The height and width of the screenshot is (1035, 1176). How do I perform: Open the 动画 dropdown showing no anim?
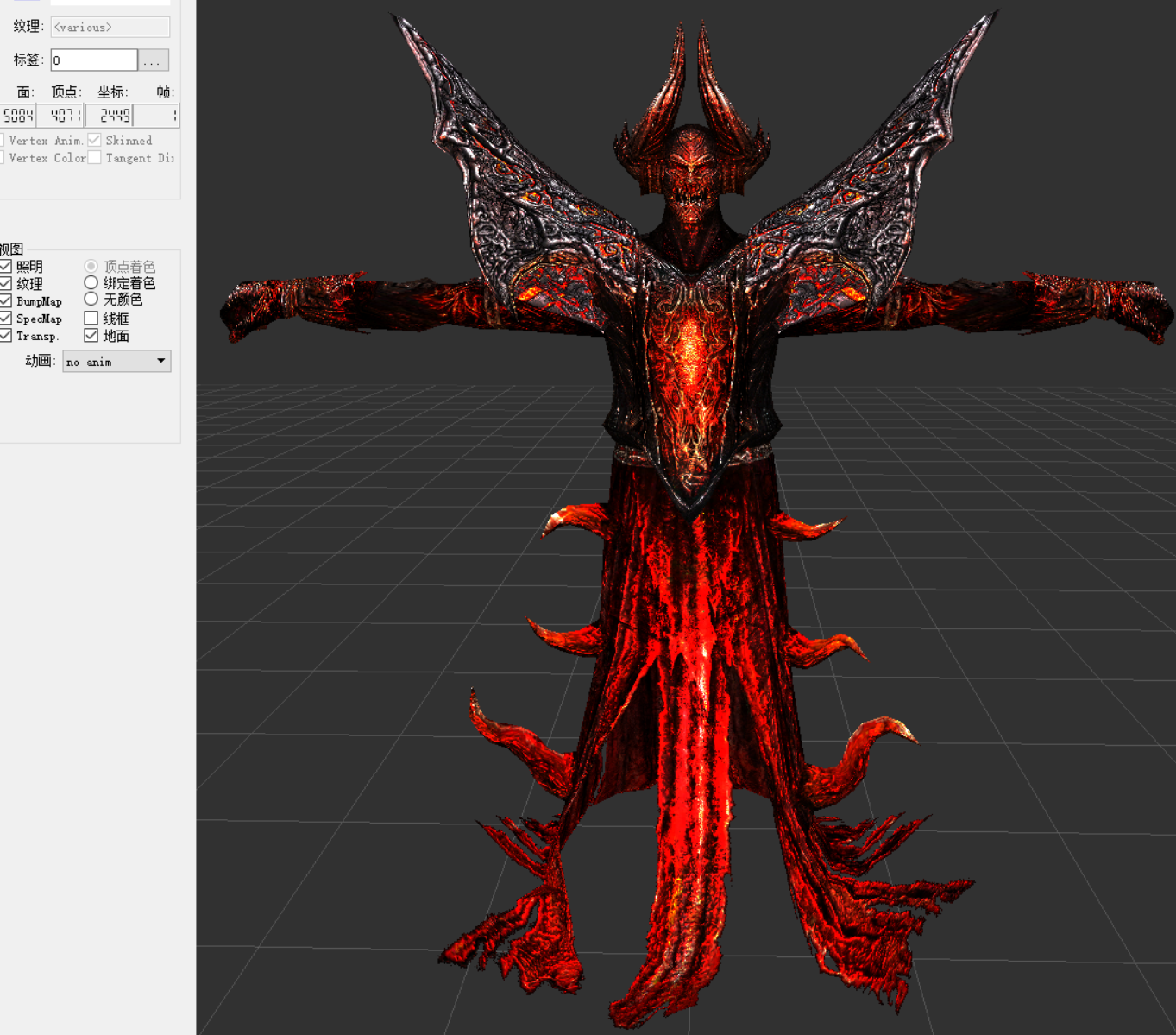[116, 361]
